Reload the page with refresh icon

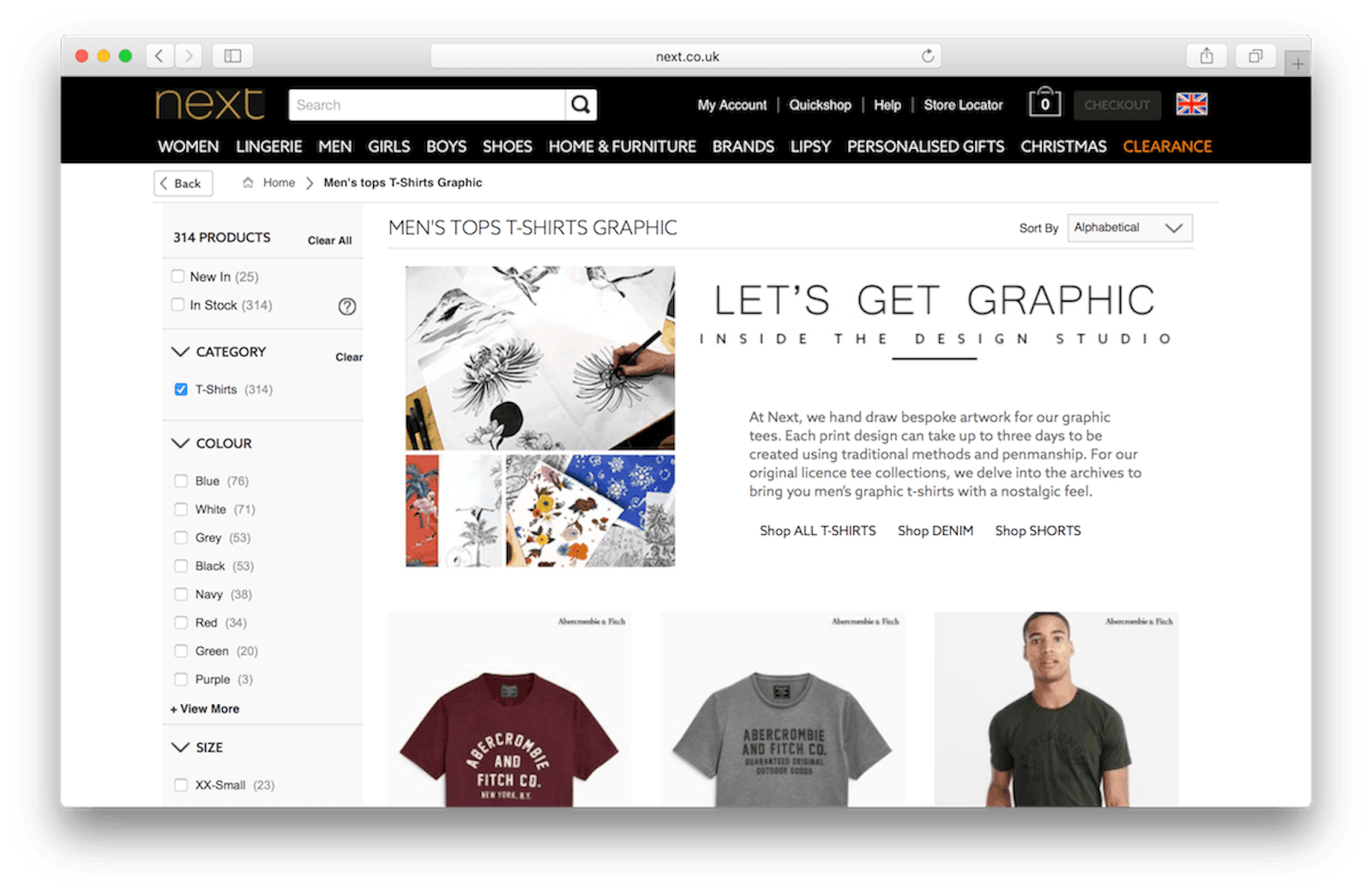pos(928,56)
